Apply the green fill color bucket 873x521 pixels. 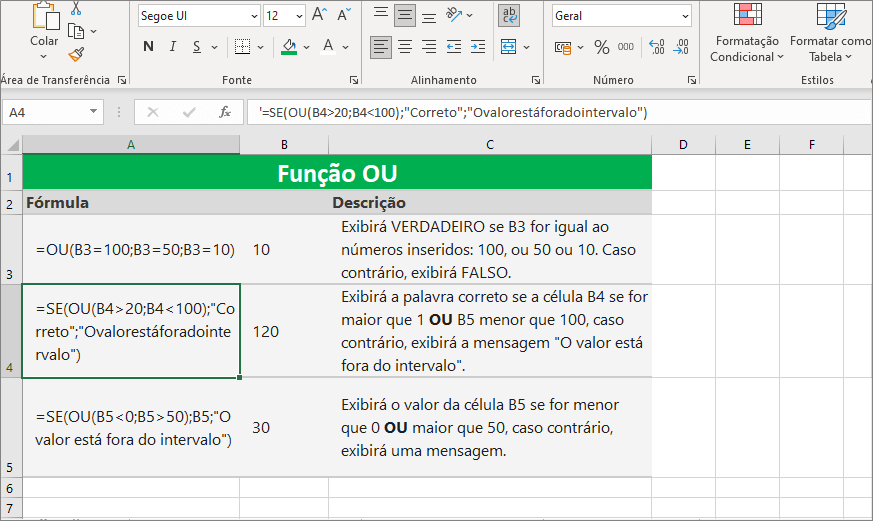(289, 47)
